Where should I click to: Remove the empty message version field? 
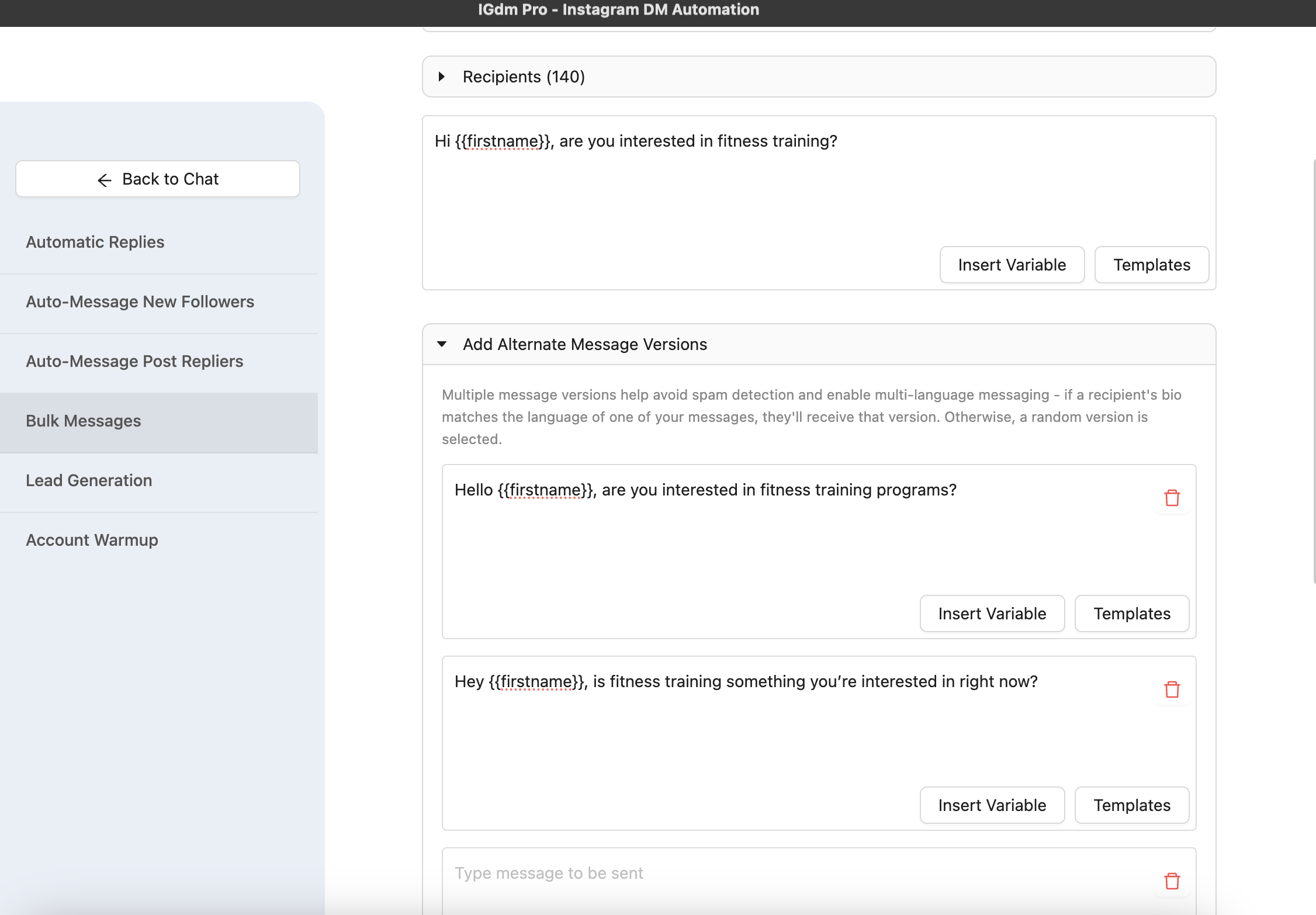coord(1172,880)
